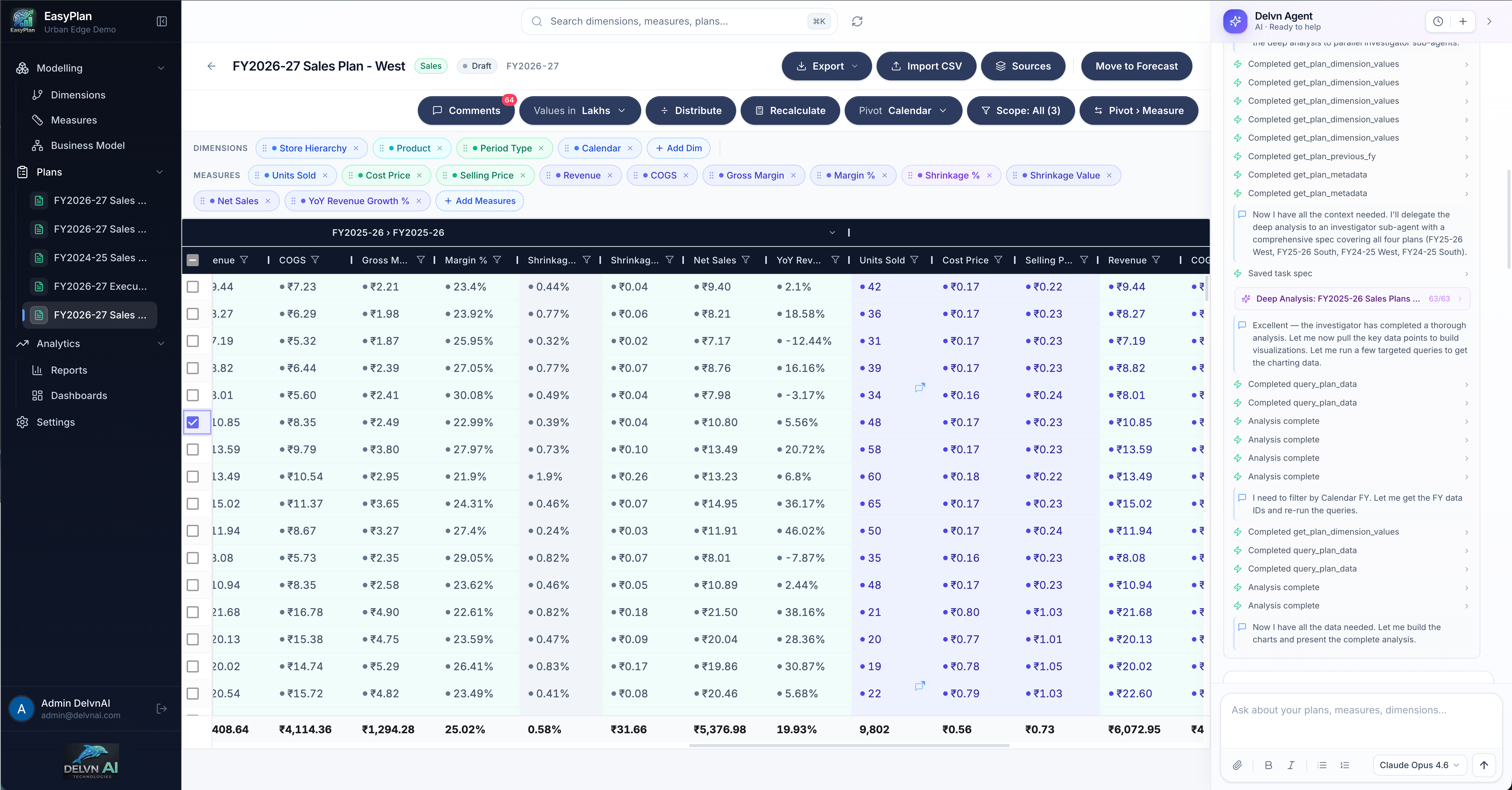Open the Claude Opus 4.6 model selector
This screenshot has height=790, width=1512.
pos(1419,765)
